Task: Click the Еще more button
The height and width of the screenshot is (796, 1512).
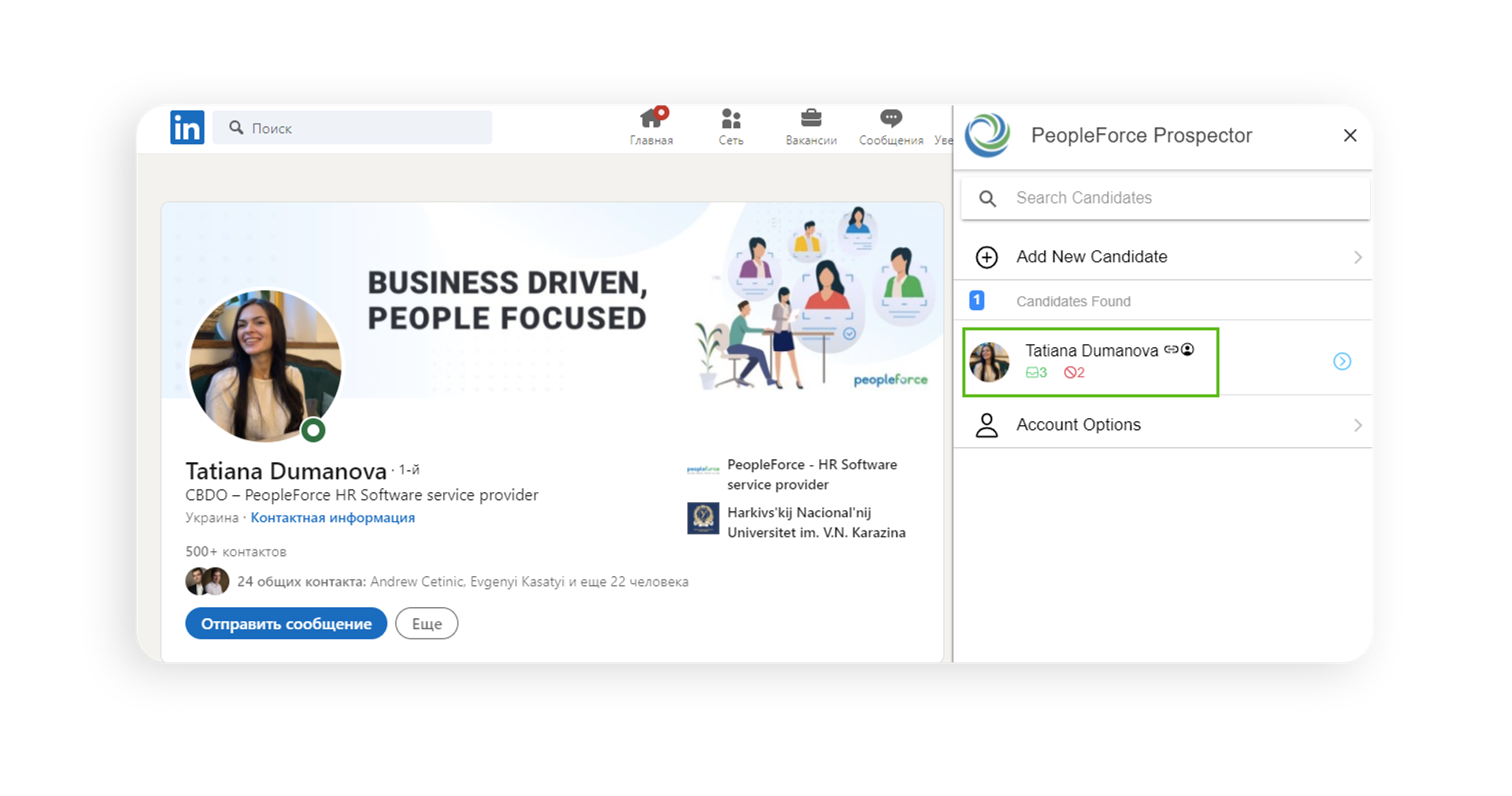Action: [x=426, y=624]
